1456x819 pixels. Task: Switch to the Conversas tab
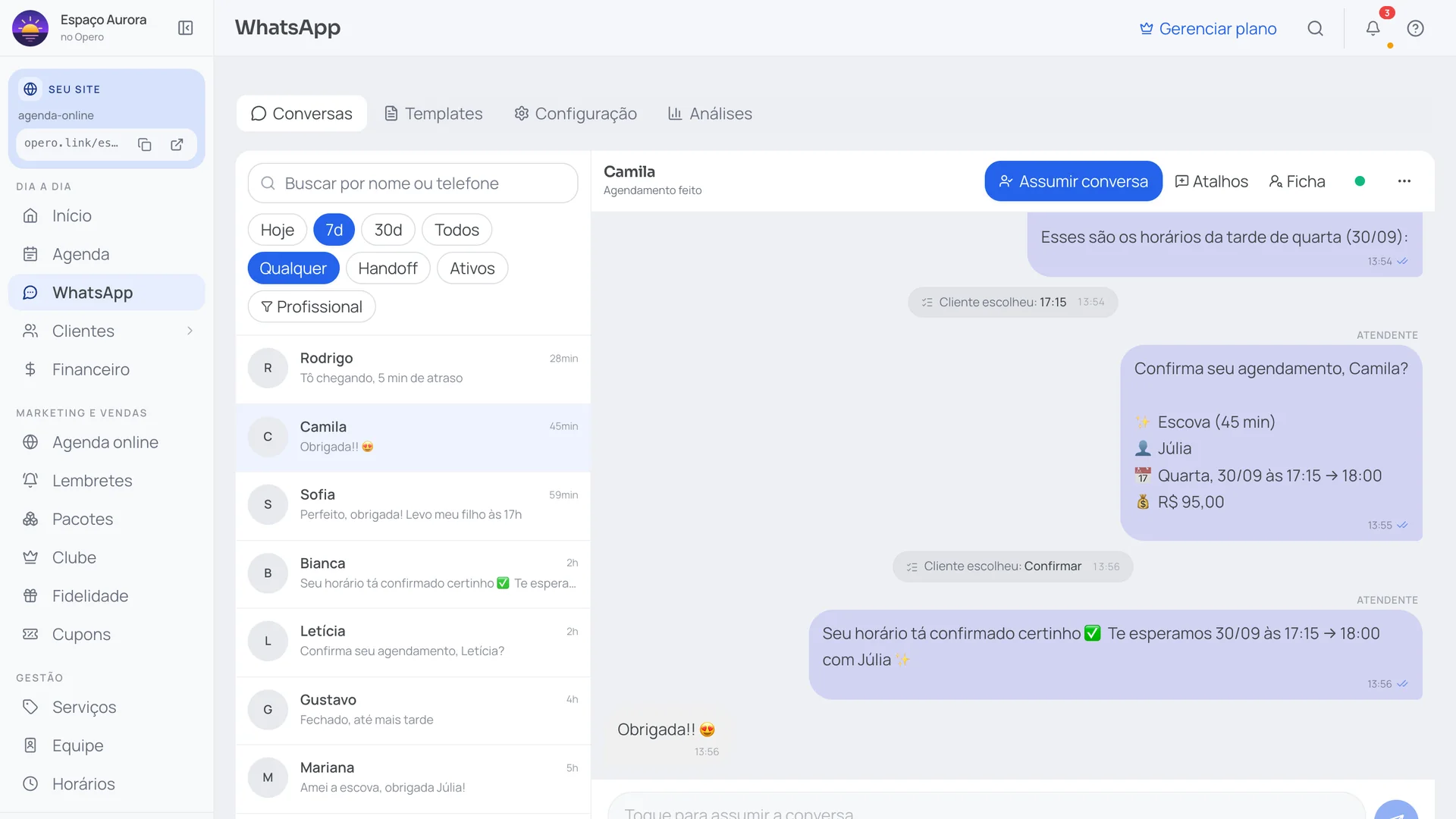coord(302,114)
